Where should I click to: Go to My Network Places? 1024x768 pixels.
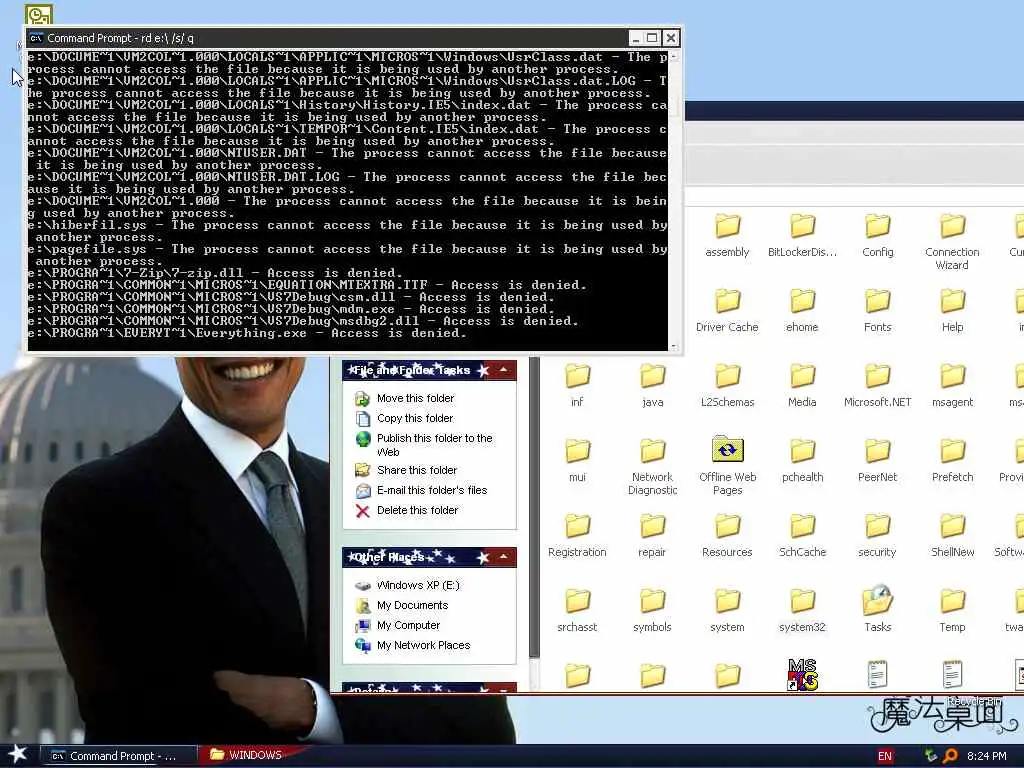[x=423, y=645]
